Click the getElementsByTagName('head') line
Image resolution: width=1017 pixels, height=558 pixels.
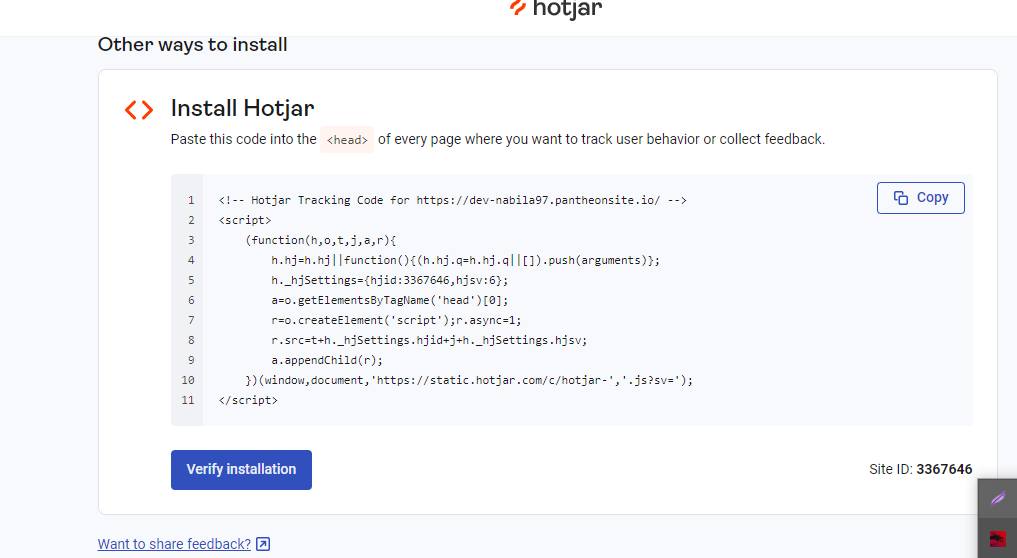(390, 300)
